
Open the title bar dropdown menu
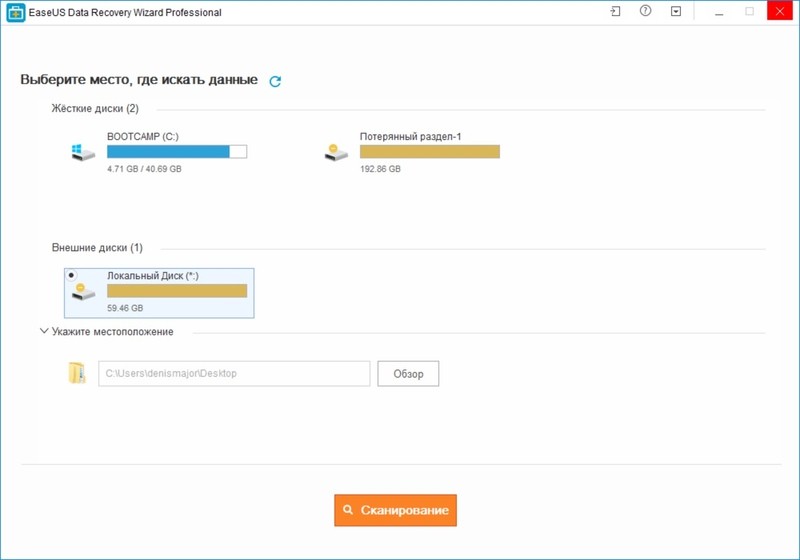click(676, 12)
